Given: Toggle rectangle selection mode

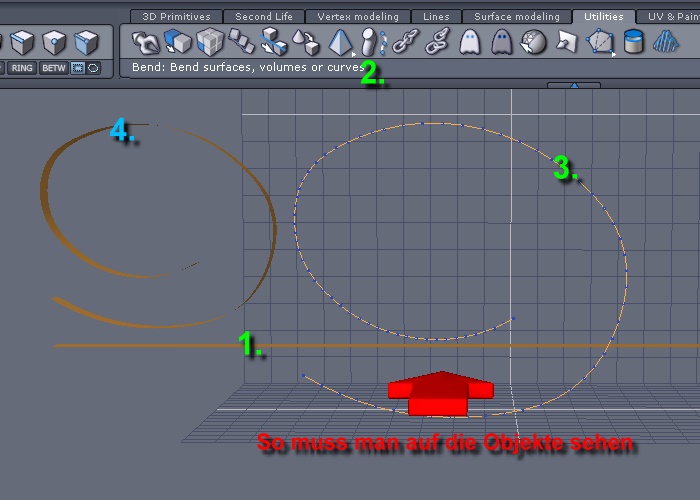Looking at the screenshot, I should click(77, 68).
